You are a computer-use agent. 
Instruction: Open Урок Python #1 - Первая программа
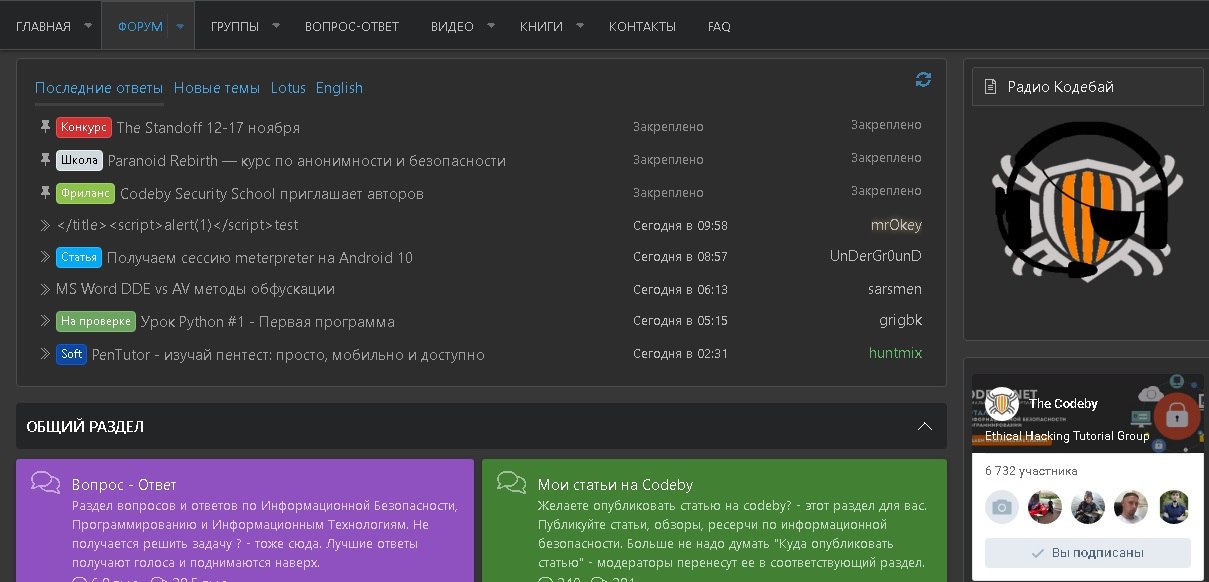[268, 322]
